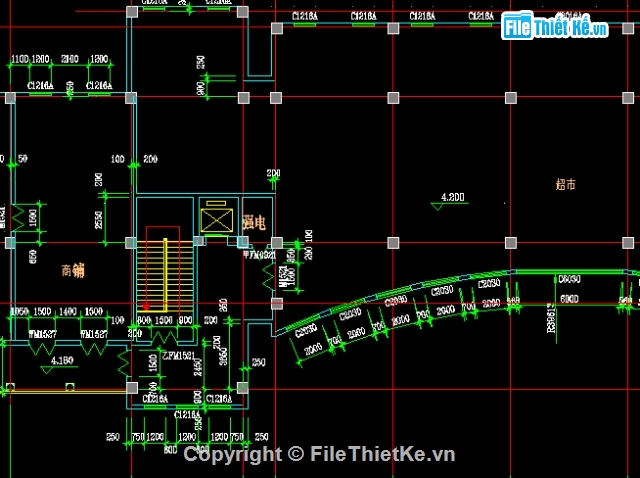Click the 甲FM0921 door tag

coord(260,255)
